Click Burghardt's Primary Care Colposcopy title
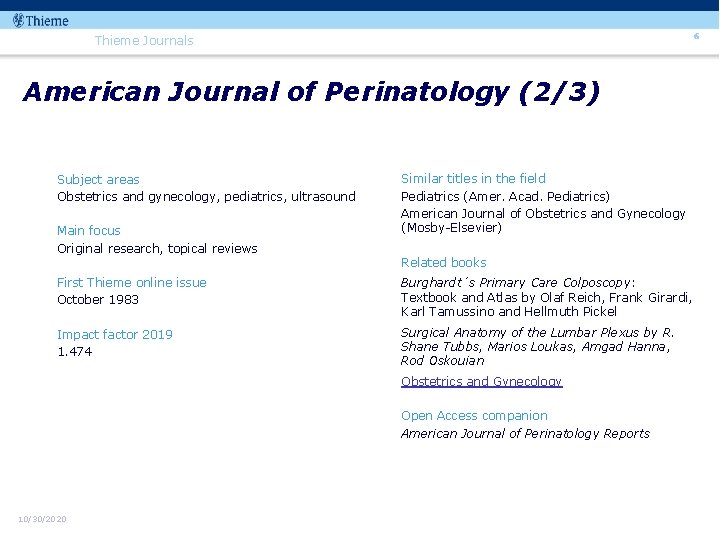720x540 pixels. click(x=518, y=282)
